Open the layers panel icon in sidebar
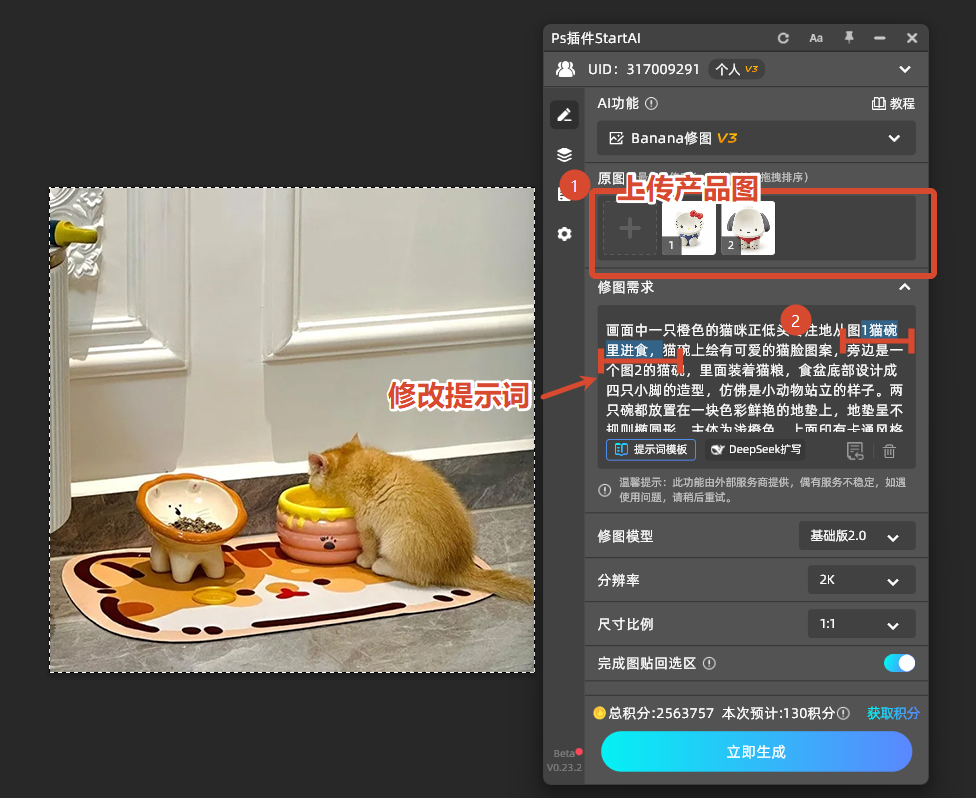The width and height of the screenshot is (976, 798). (564, 154)
